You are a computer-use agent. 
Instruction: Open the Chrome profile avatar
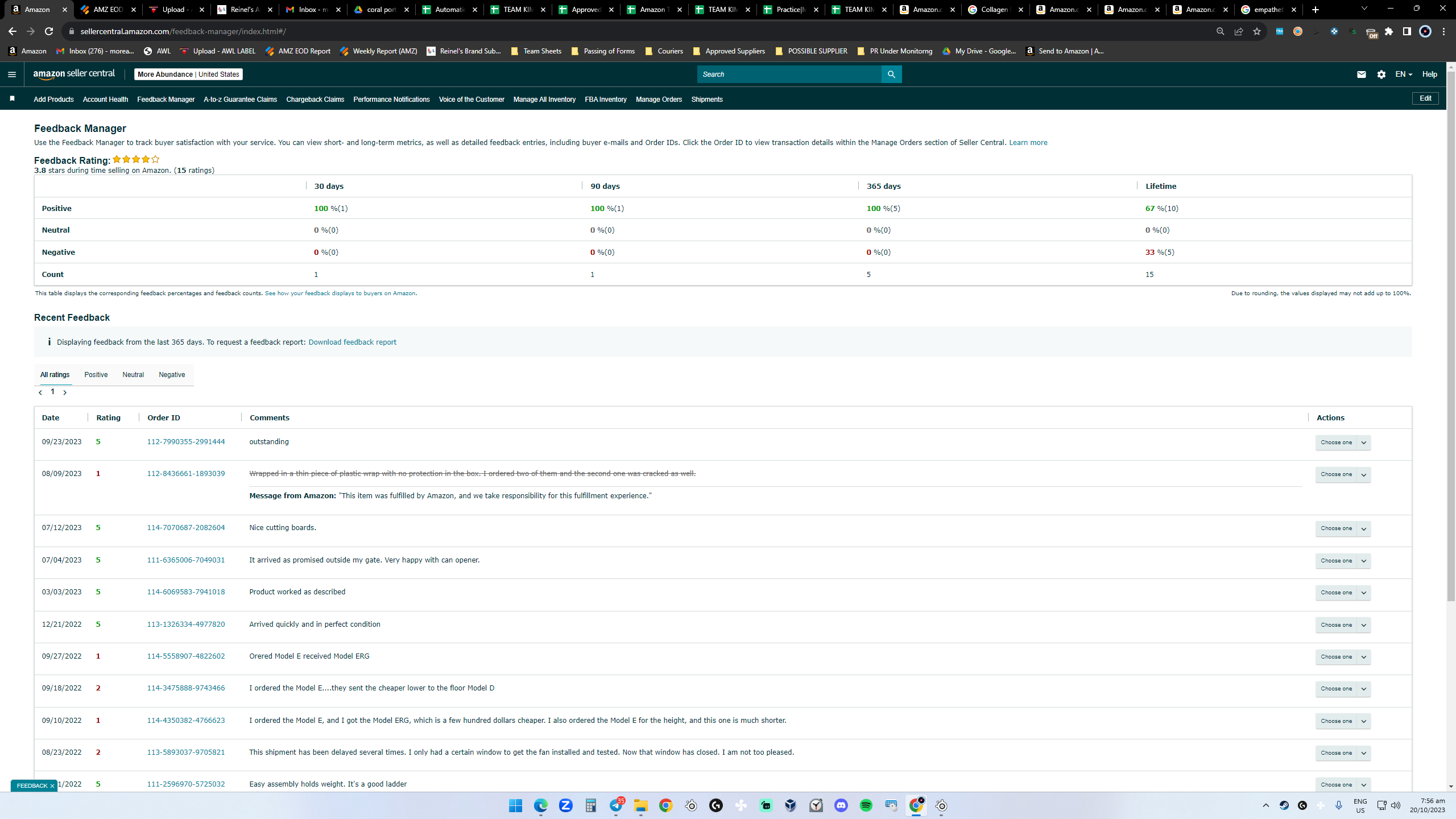pyautogui.click(x=1425, y=31)
